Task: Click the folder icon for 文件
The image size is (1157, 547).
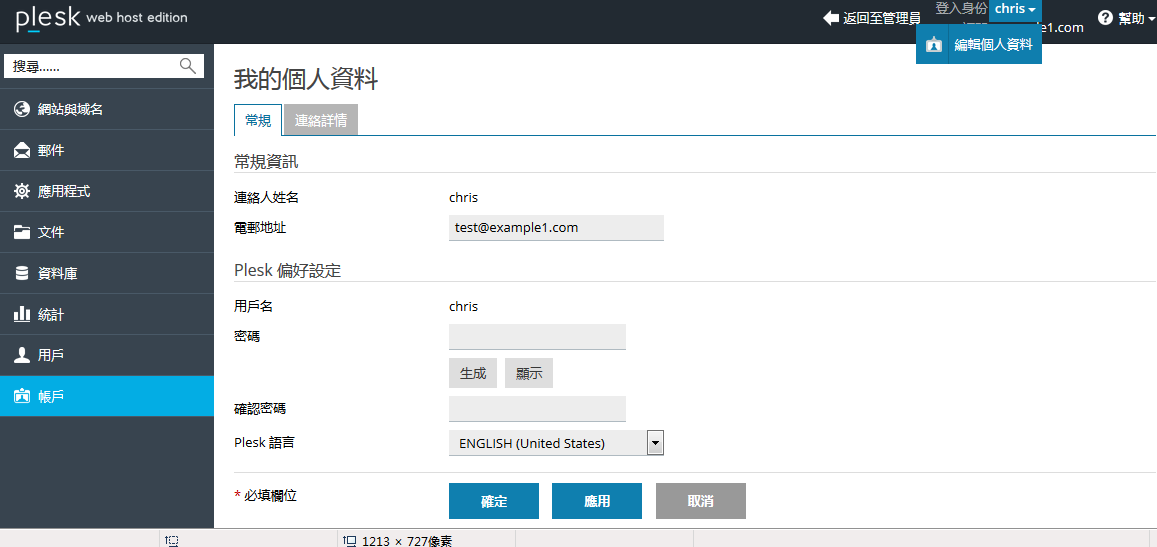Action: (22, 232)
